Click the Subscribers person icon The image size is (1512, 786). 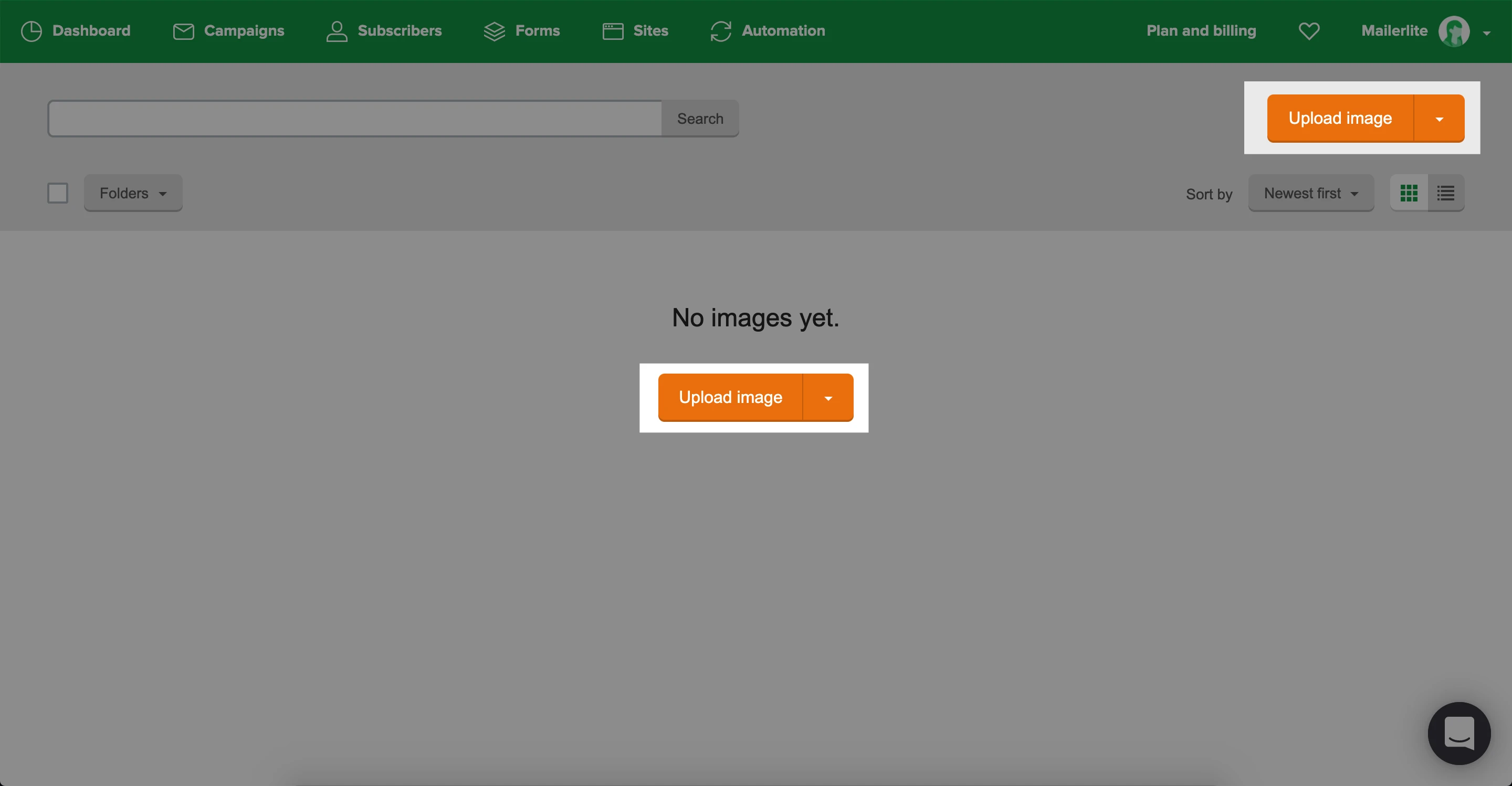tap(337, 31)
